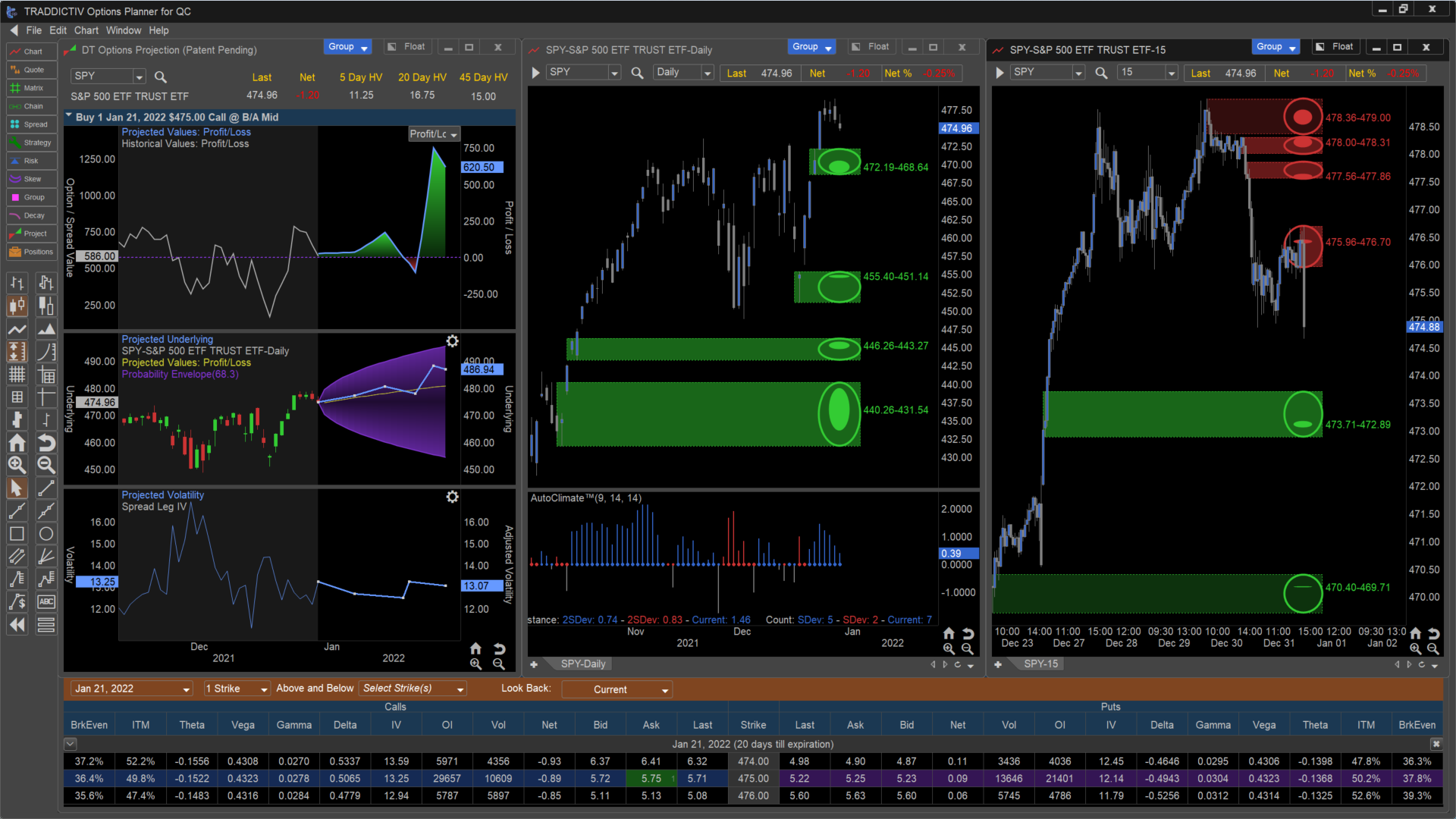Open the 15 interval dropdown
1456x819 pixels.
click(x=1147, y=73)
